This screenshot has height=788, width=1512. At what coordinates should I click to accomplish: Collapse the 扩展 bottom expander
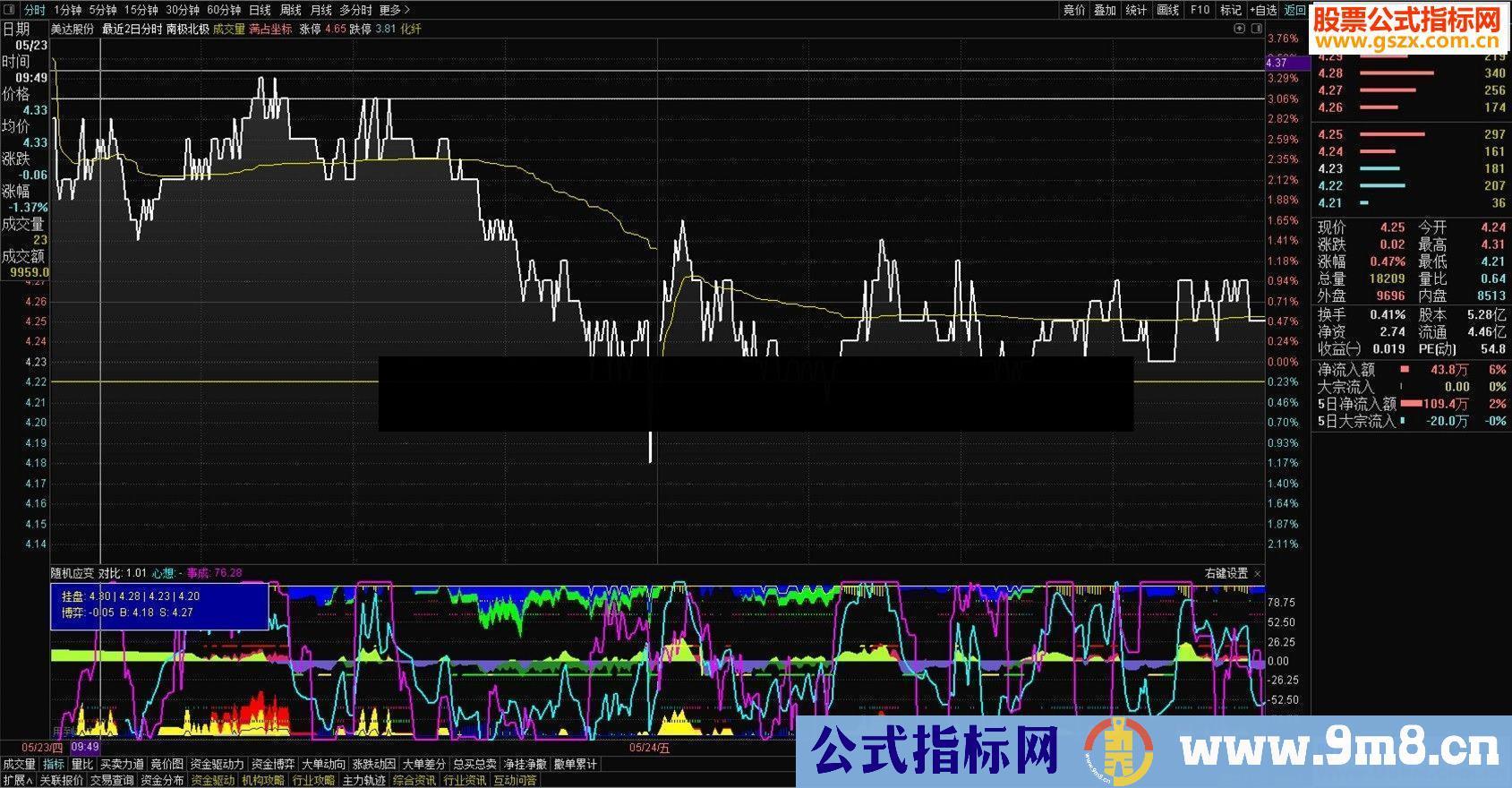pyautogui.click(x=17, y=780)
